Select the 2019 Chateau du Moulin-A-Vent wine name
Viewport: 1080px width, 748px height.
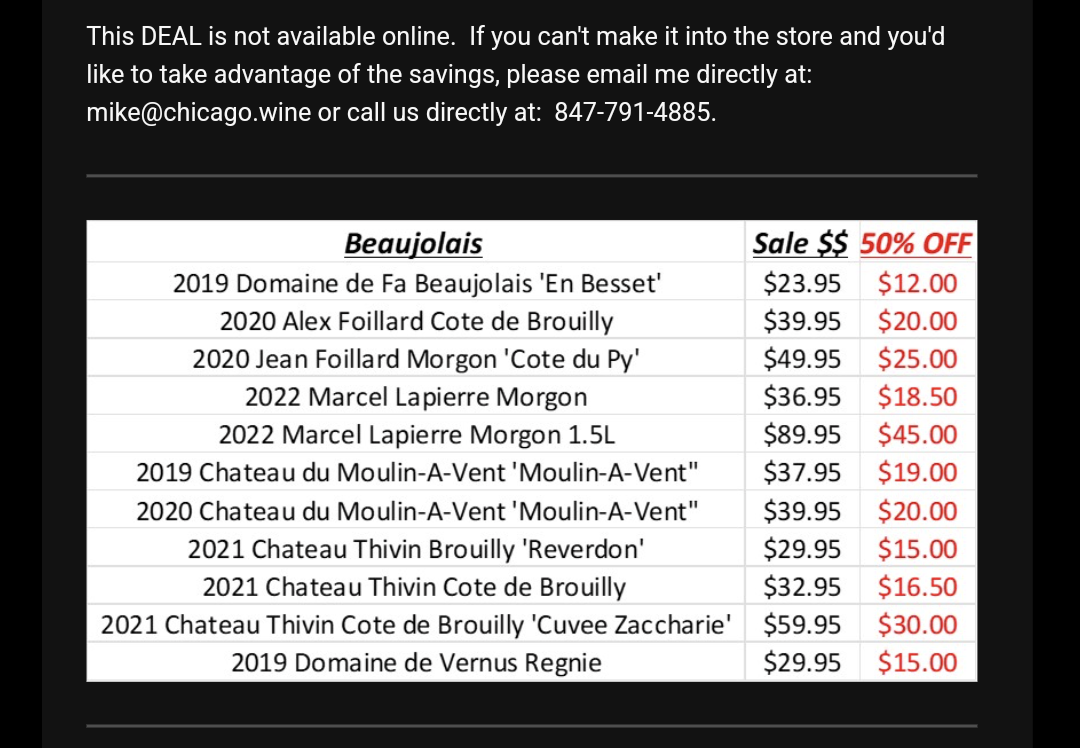pos(416,473)
